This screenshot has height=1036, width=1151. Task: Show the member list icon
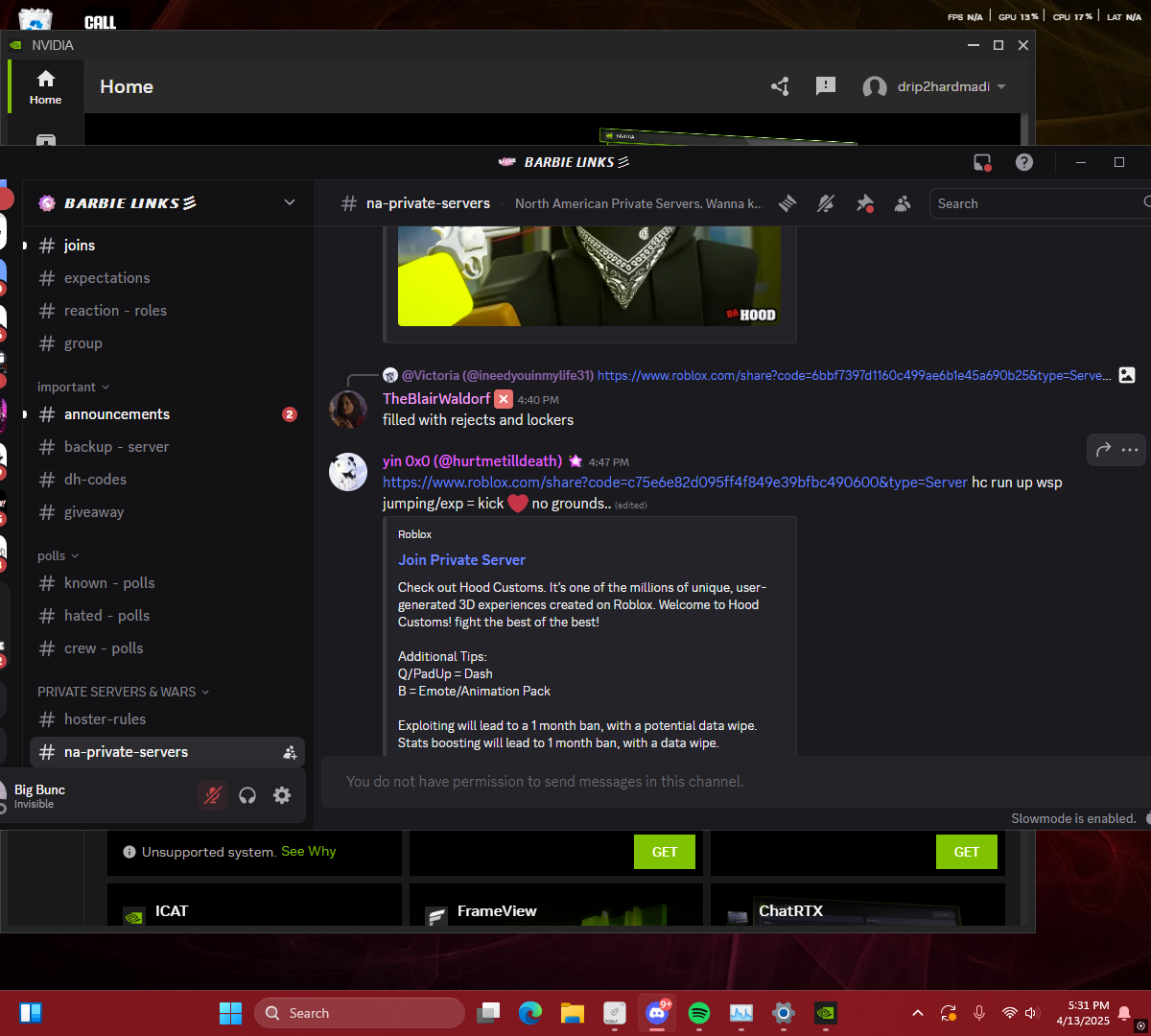(x=903, y=203)
